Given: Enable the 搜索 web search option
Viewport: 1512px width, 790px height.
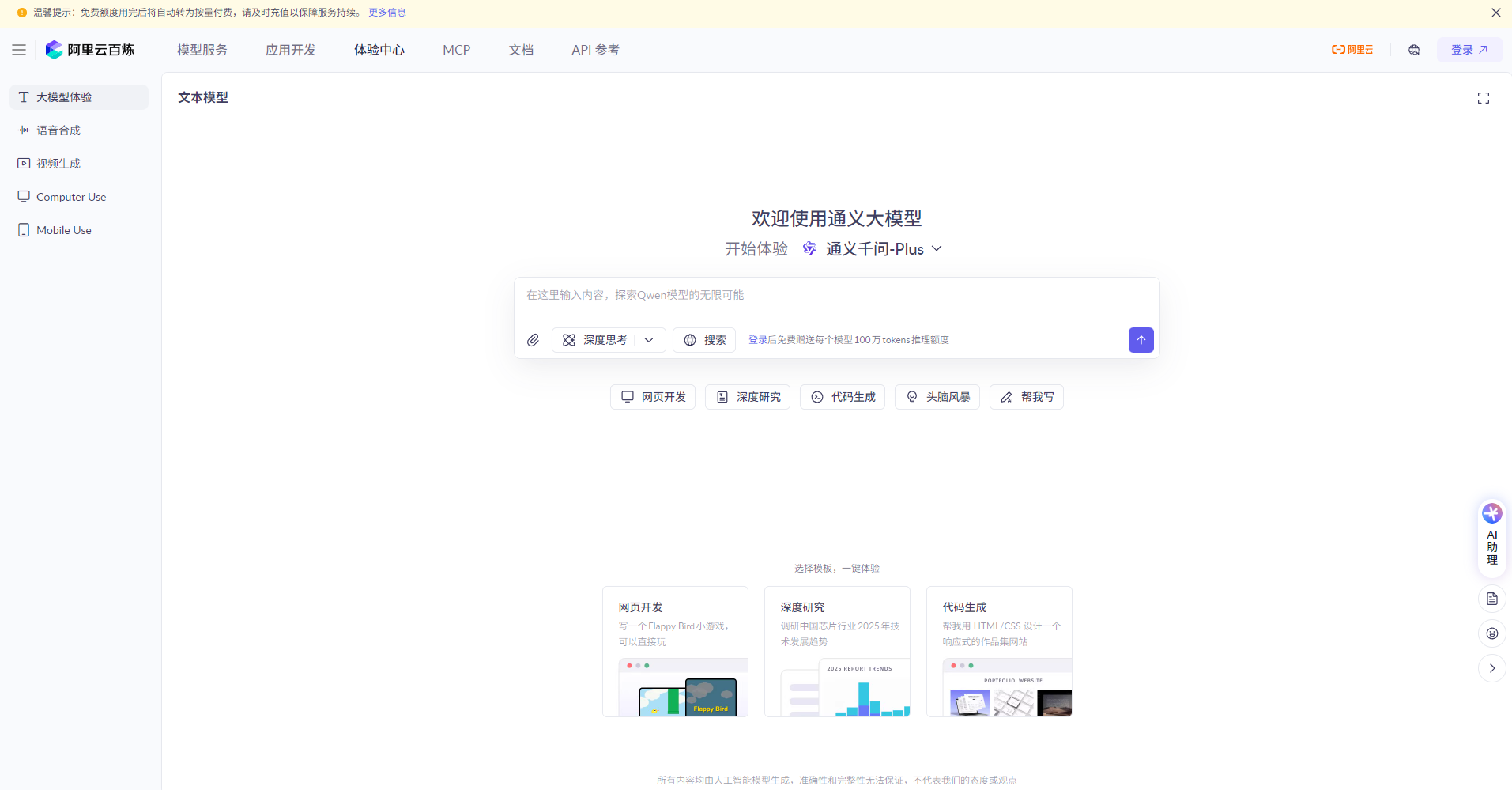Looking at the screenshot, I should 703,339.
